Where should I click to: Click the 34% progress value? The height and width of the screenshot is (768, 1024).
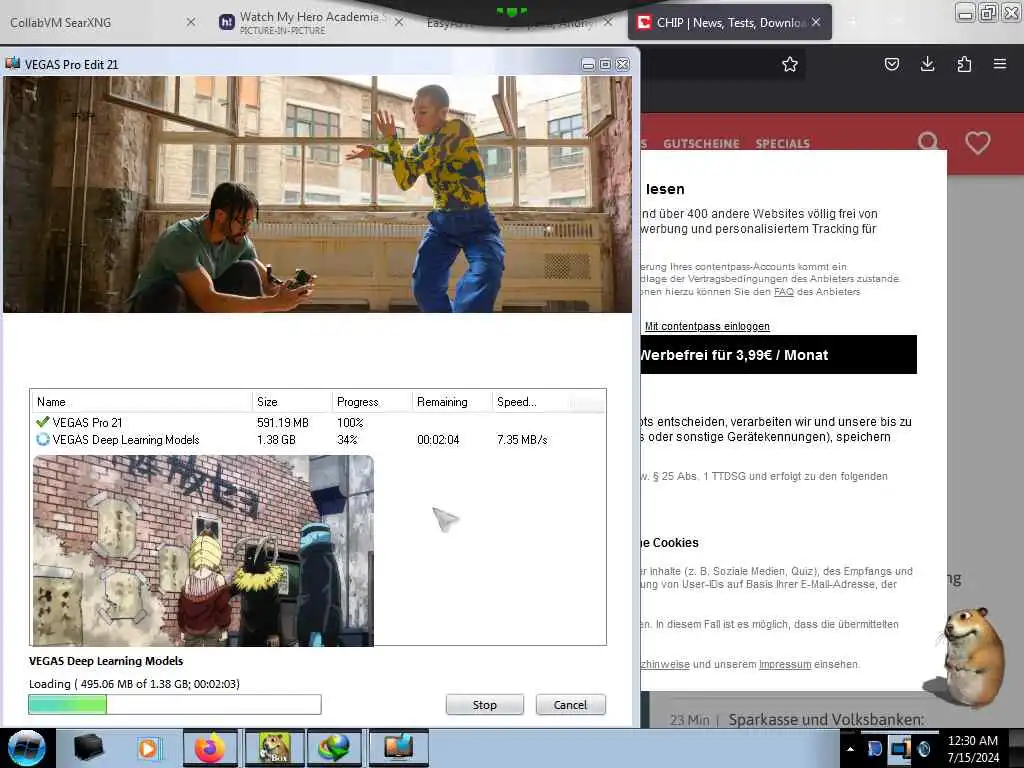point(347,440)
